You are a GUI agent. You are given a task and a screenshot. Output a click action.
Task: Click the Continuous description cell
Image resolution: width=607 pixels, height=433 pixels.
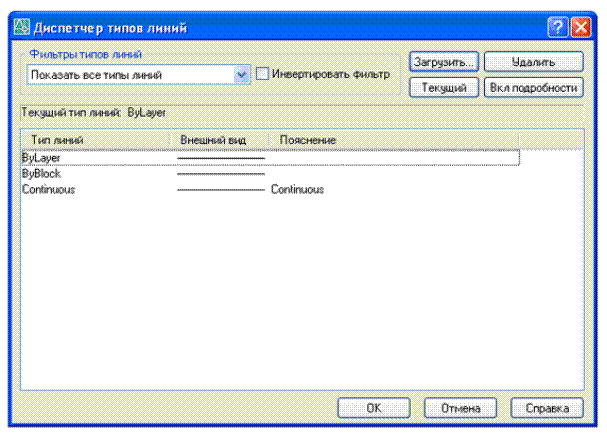[297, 190]
